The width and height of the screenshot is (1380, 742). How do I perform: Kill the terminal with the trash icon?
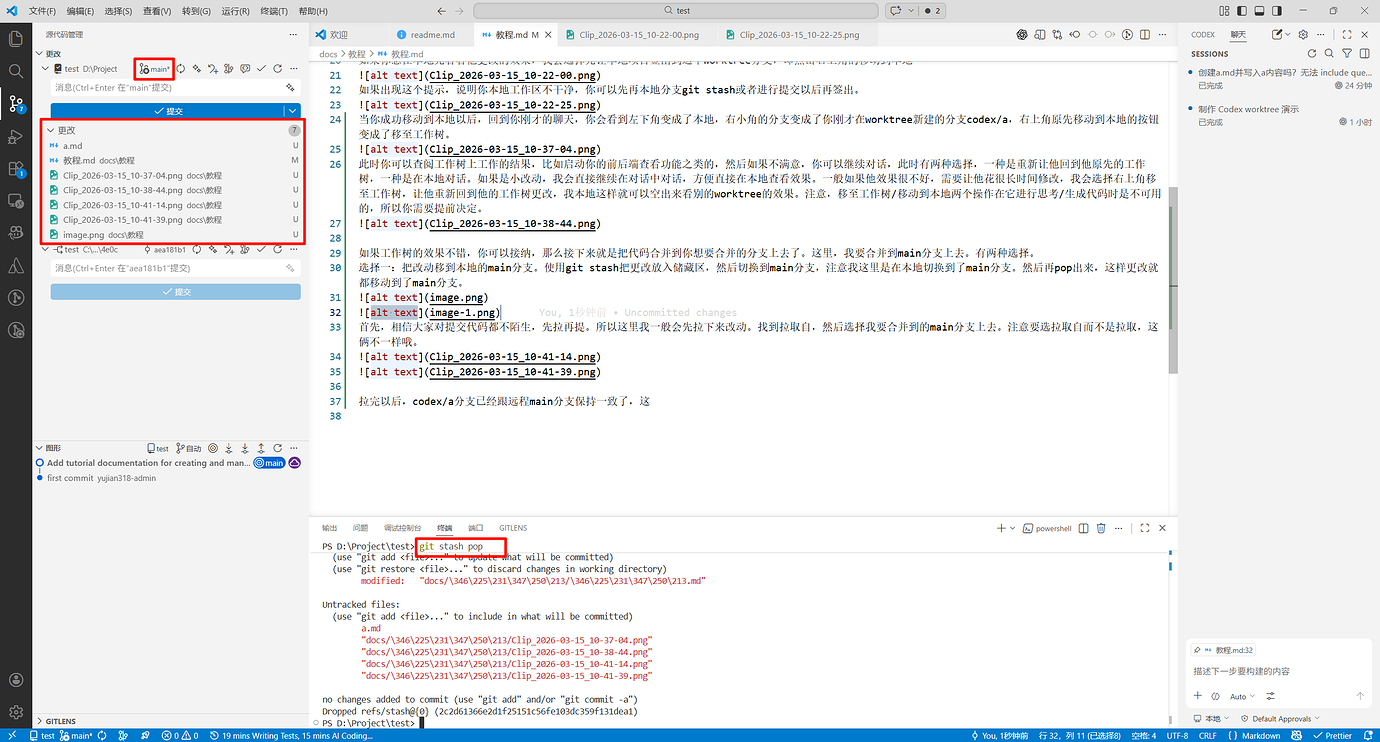1101,528
